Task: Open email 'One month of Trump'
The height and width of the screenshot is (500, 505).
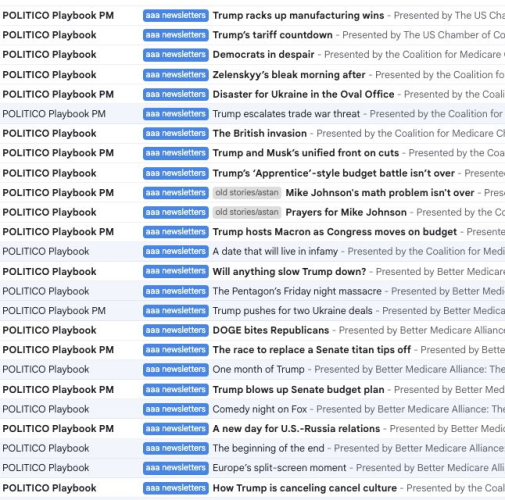Action: pyautogui.click(x=259, y=369)
